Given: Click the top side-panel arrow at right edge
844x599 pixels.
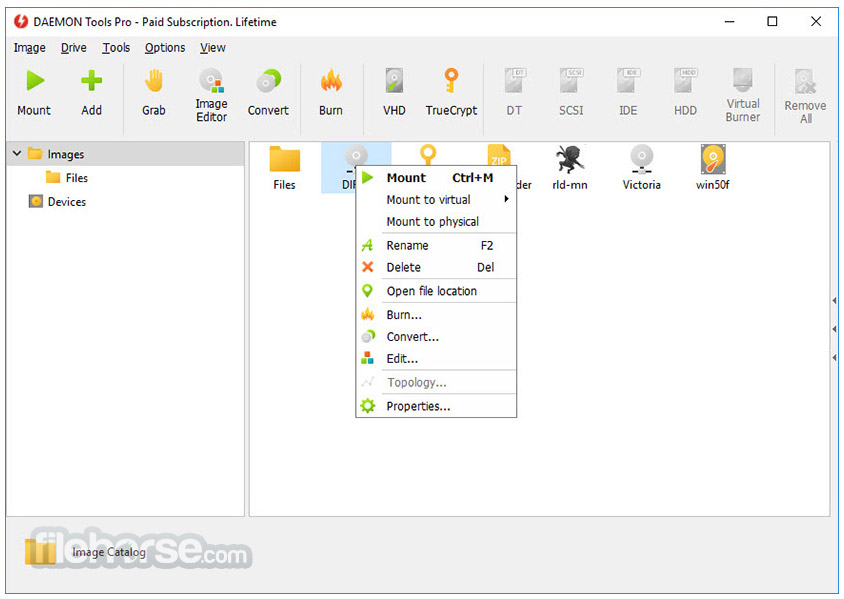Looking at the screenshot, I should pyautogui.click(x=834, y=300).
